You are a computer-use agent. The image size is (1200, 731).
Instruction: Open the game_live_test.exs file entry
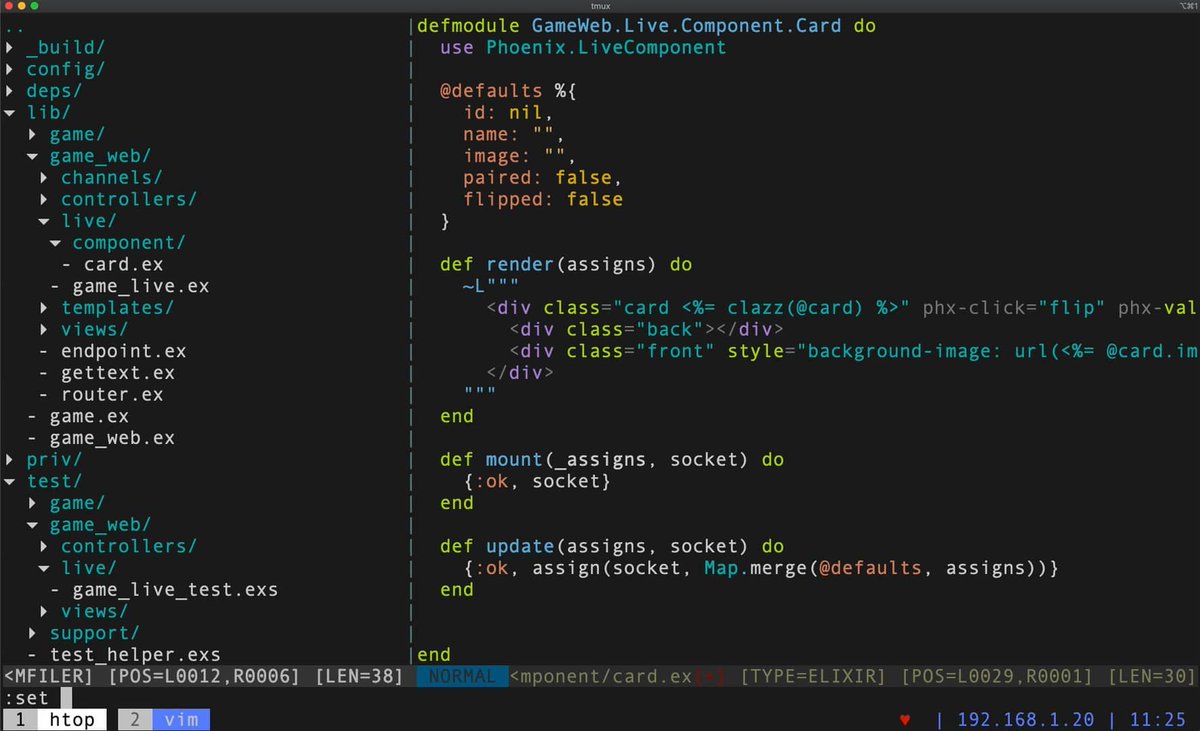point(175,590)
